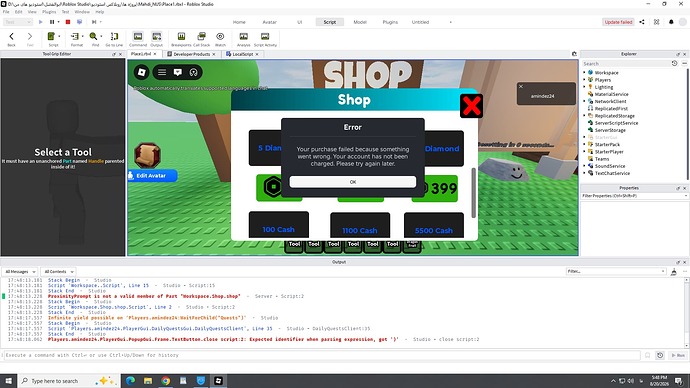Open the in-game chat icon

pos(178,72)
